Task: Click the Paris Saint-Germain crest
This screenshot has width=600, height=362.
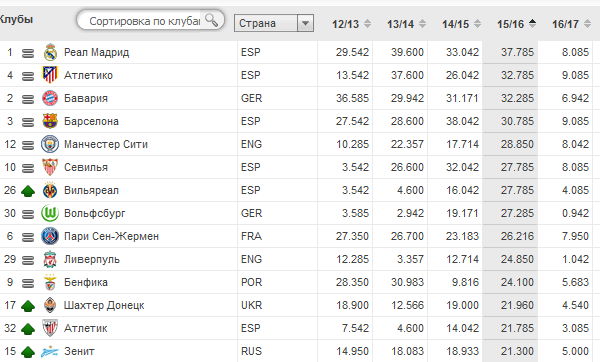Action: 50,236
